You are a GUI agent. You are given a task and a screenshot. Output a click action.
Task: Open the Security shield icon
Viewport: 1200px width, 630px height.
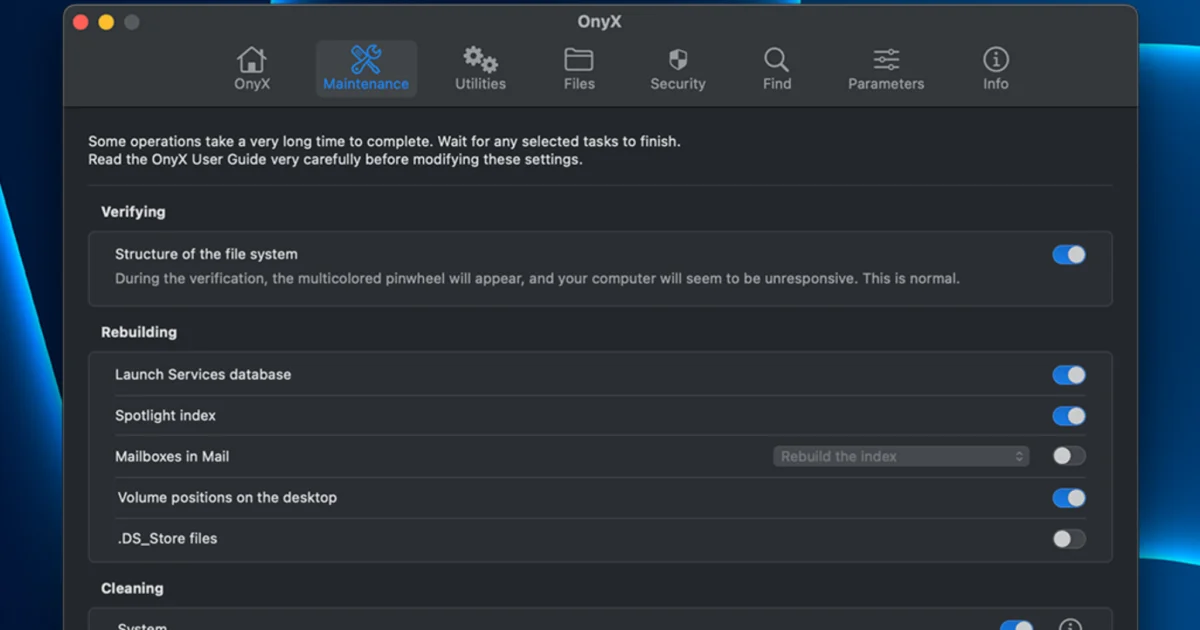point(678,59)
